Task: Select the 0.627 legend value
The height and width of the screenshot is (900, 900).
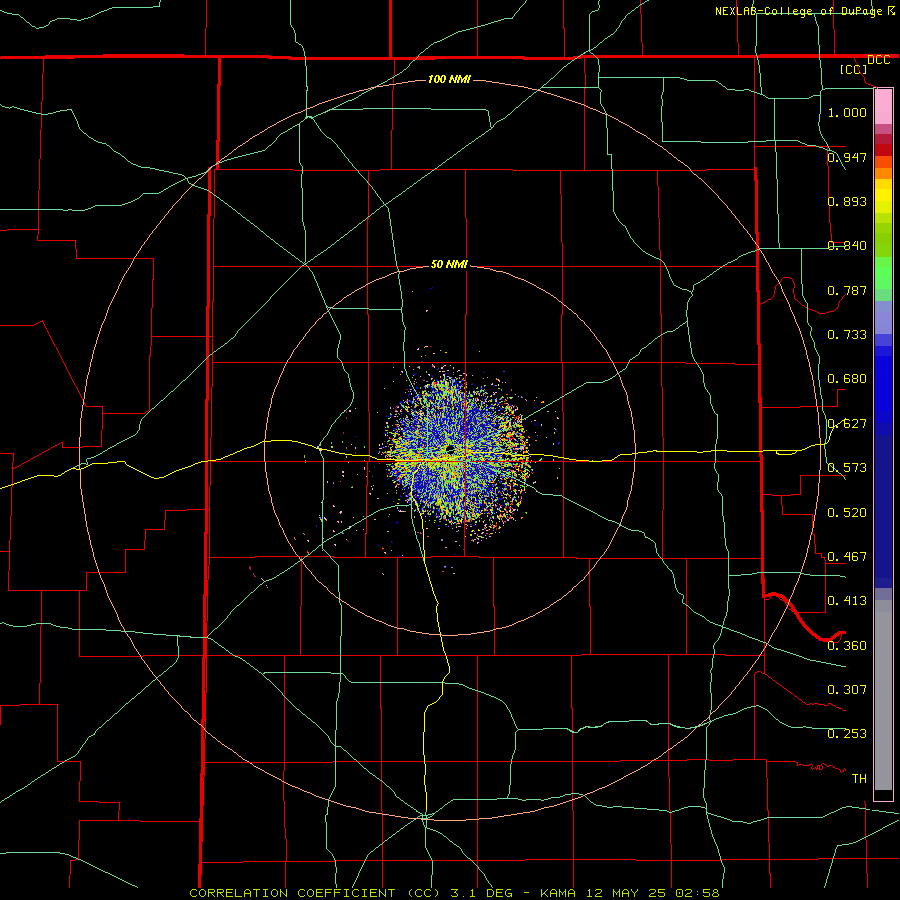Action: tap(847, 424)
